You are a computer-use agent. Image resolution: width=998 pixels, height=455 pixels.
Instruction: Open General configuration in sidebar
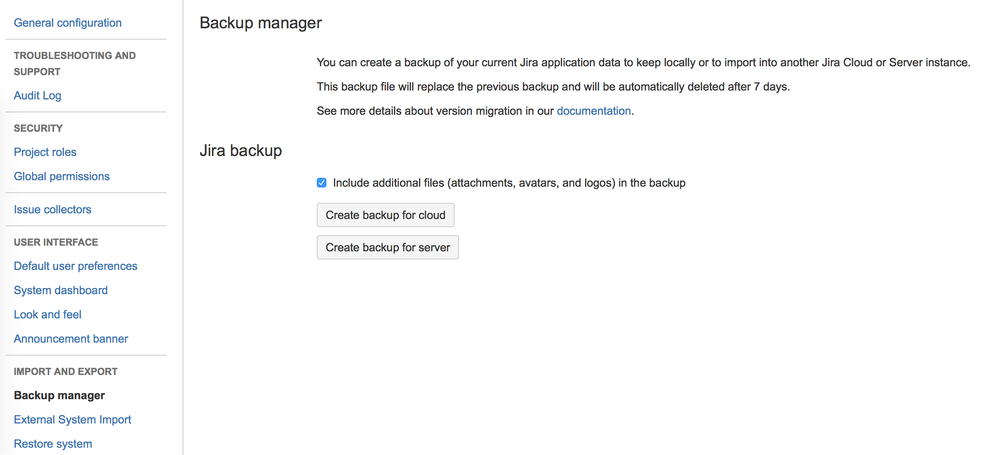tap(67, 23)
